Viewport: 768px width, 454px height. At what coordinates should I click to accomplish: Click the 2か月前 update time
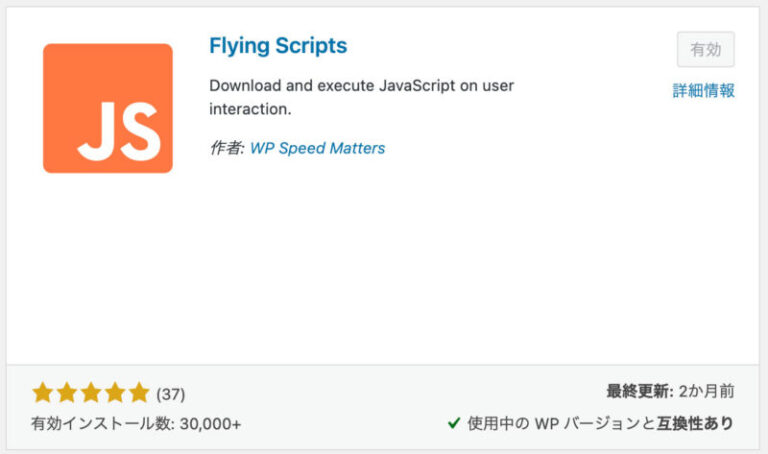(708, 391)
